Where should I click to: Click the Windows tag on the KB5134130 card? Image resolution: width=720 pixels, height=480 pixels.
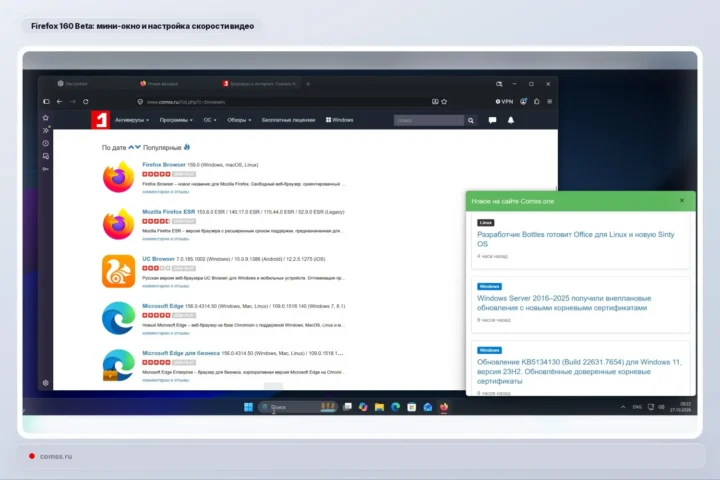click(x=489, y=350)
